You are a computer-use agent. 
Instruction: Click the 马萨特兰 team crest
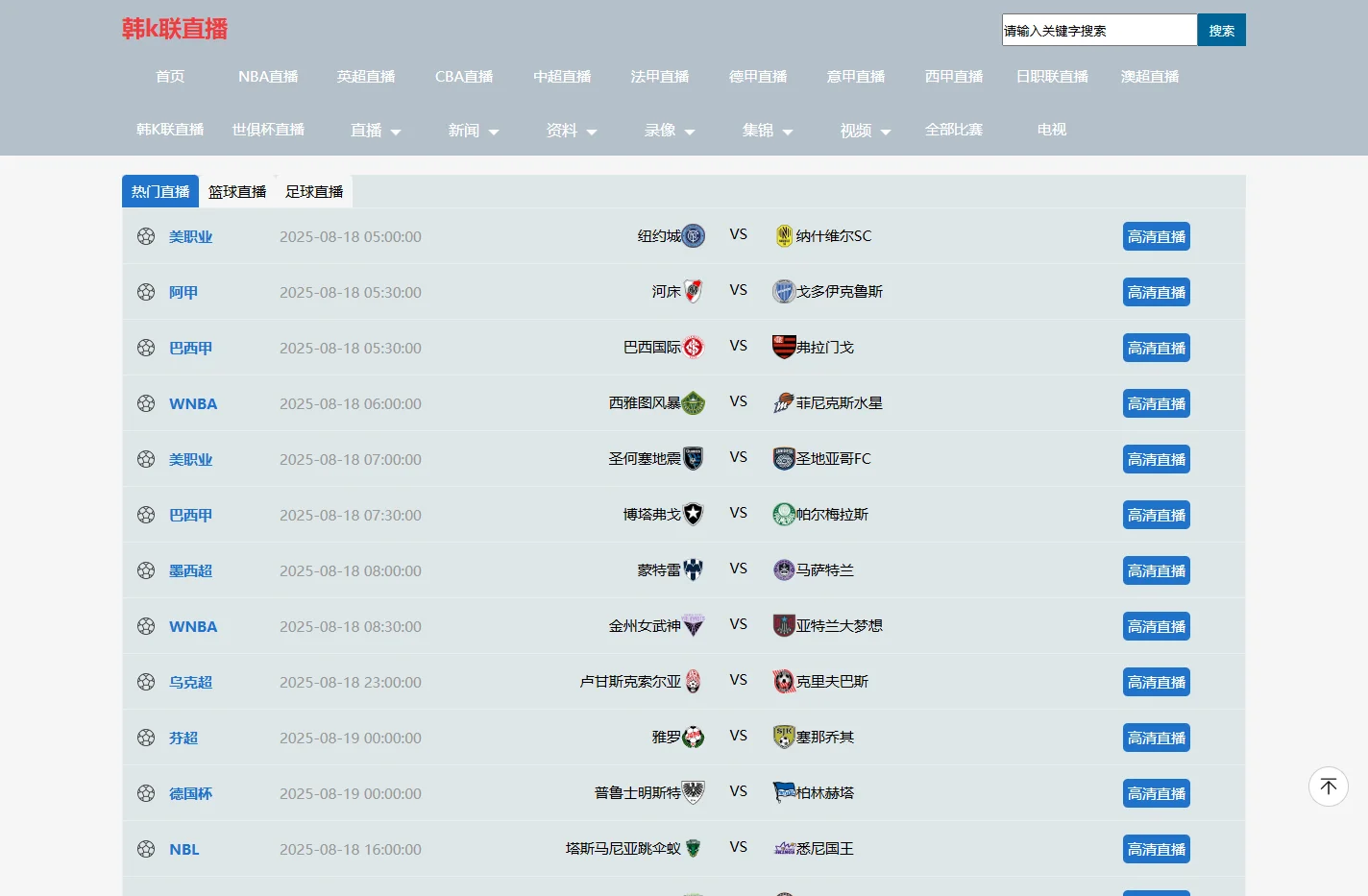pos(784,570)
